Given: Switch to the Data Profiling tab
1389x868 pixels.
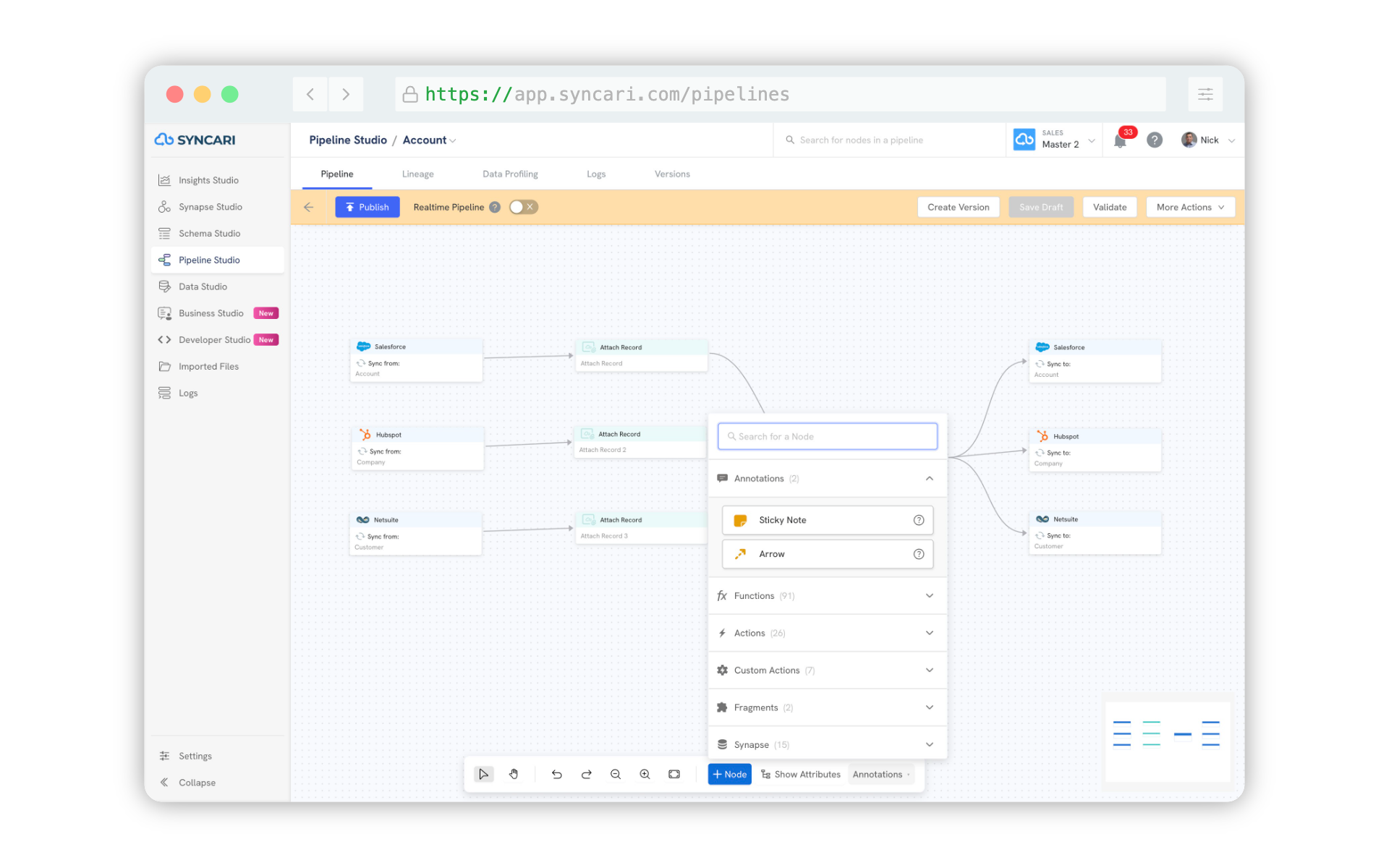Looking at the screenshot, I should [x=510, y=174].
